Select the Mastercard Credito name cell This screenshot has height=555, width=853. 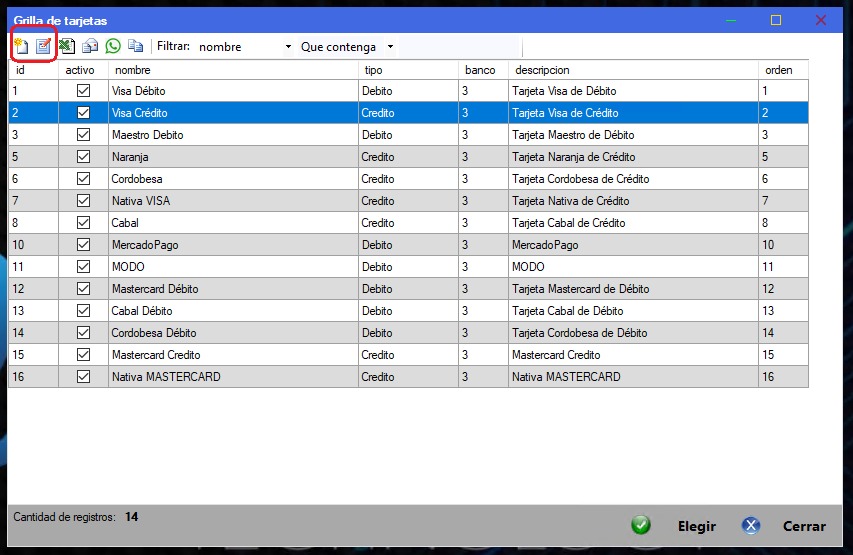233,355
